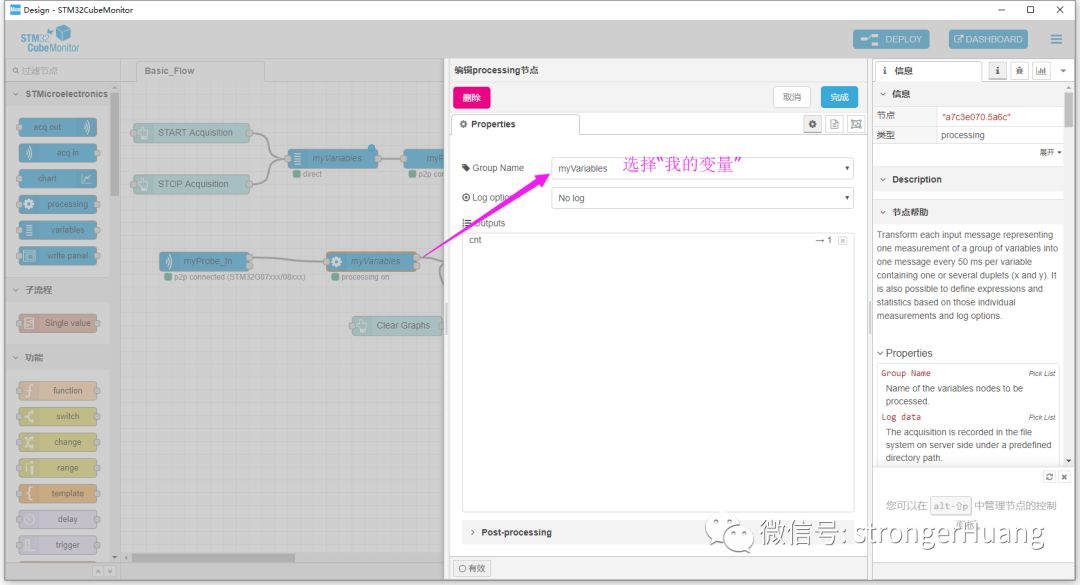This screenshot has width=1080, height=585.
Task: Select the myProbe_In node on canvas
Action: [x=205, y=261]
